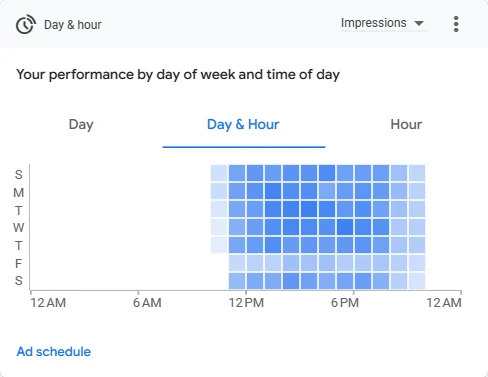Expand the Impressions metric dropdown
Screen dimensions: 488x377
point(383,23)
